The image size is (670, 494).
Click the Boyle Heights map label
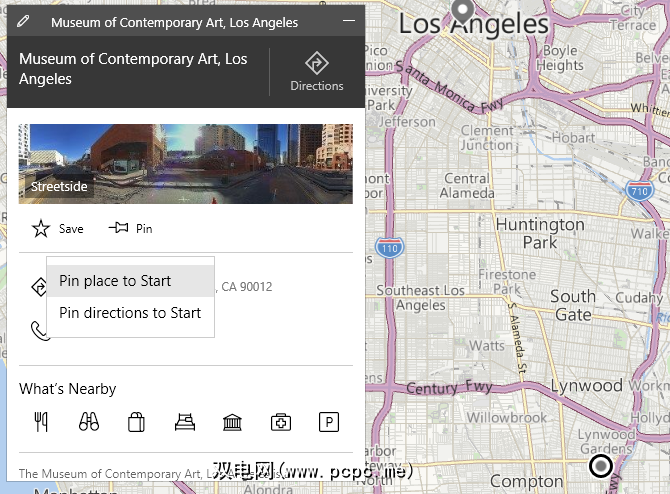(x=560, y=58)
